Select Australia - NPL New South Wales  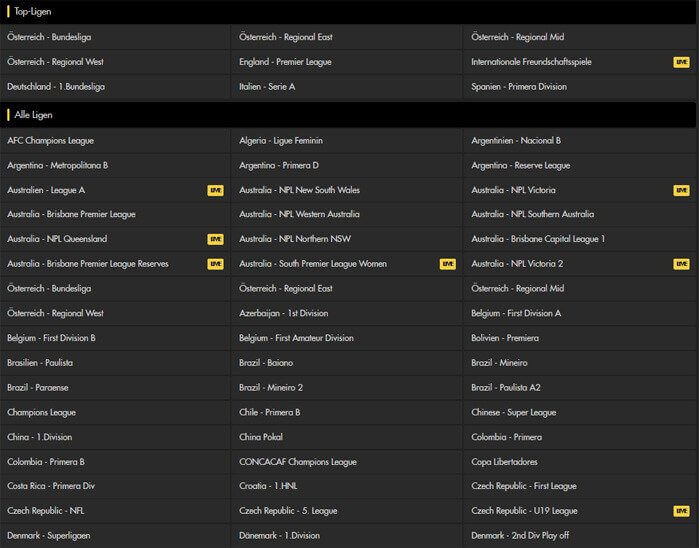[346, 190]
